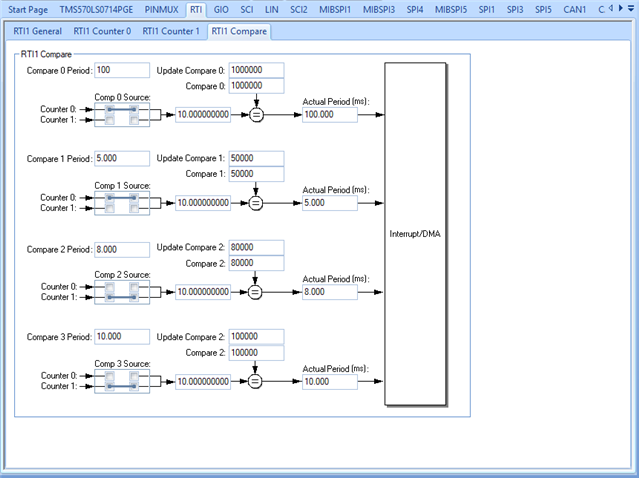Go to the MIBSPI5 tab
Image resolution: width=639 pixels, height=478 pixels.
click(x=451, y=9)
